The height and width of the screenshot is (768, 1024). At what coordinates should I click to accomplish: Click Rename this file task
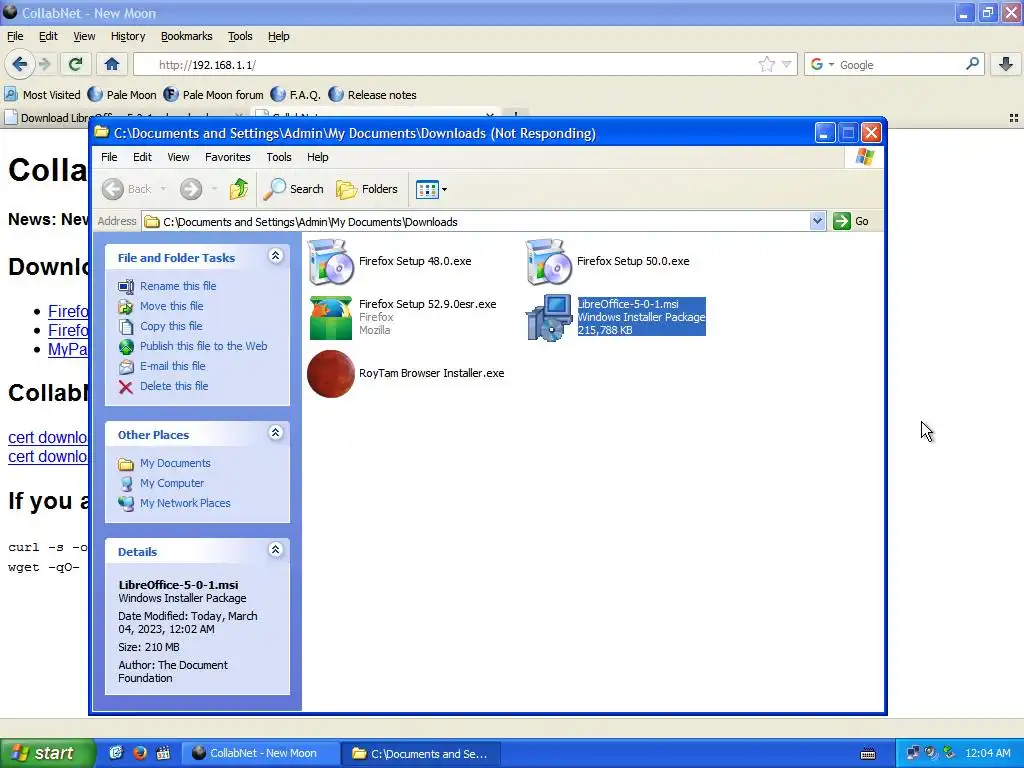pyautogui.click(x=178, y=286)
